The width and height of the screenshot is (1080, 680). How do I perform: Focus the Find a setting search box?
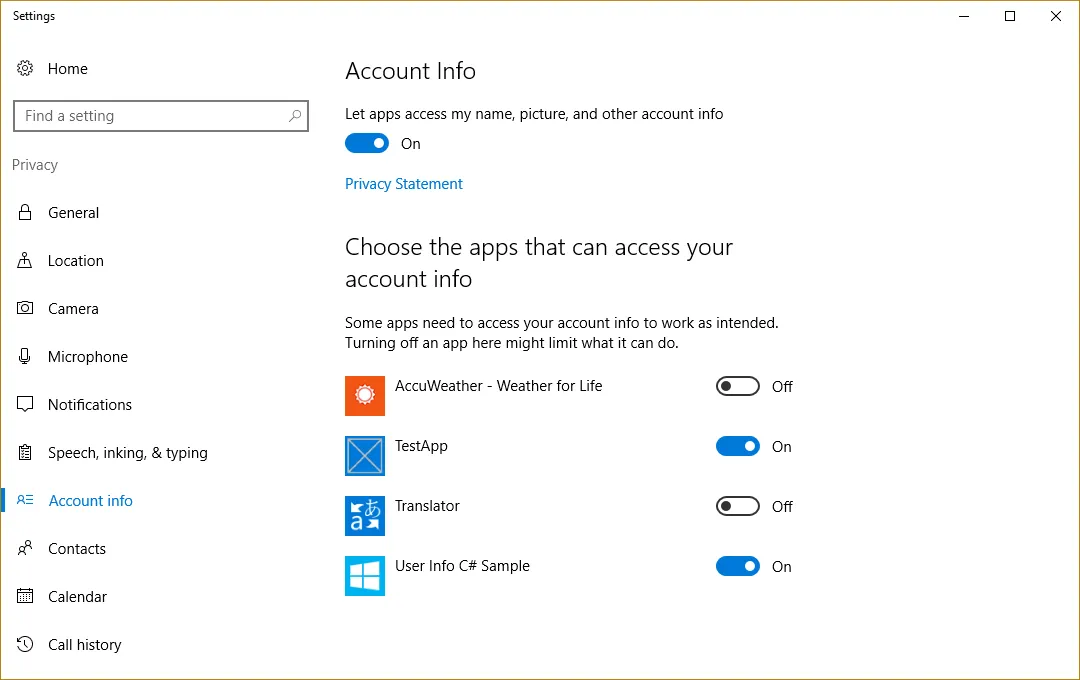[x=160, y=116]
